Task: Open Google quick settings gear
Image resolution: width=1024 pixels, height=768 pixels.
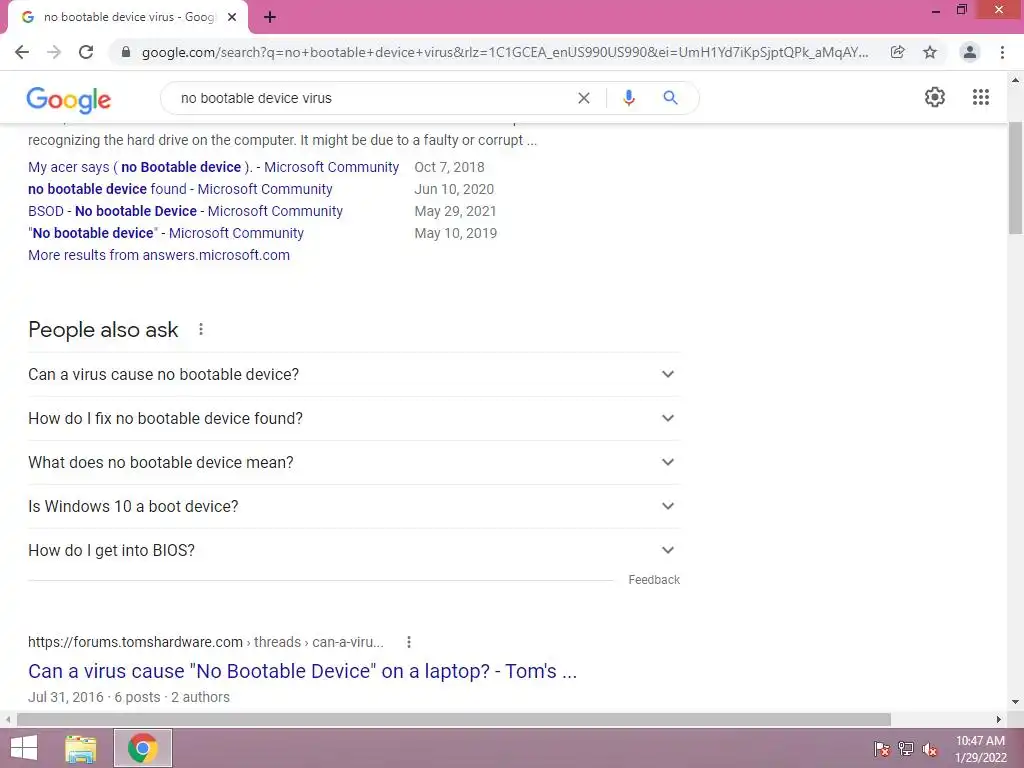Action: pos(935,97)
